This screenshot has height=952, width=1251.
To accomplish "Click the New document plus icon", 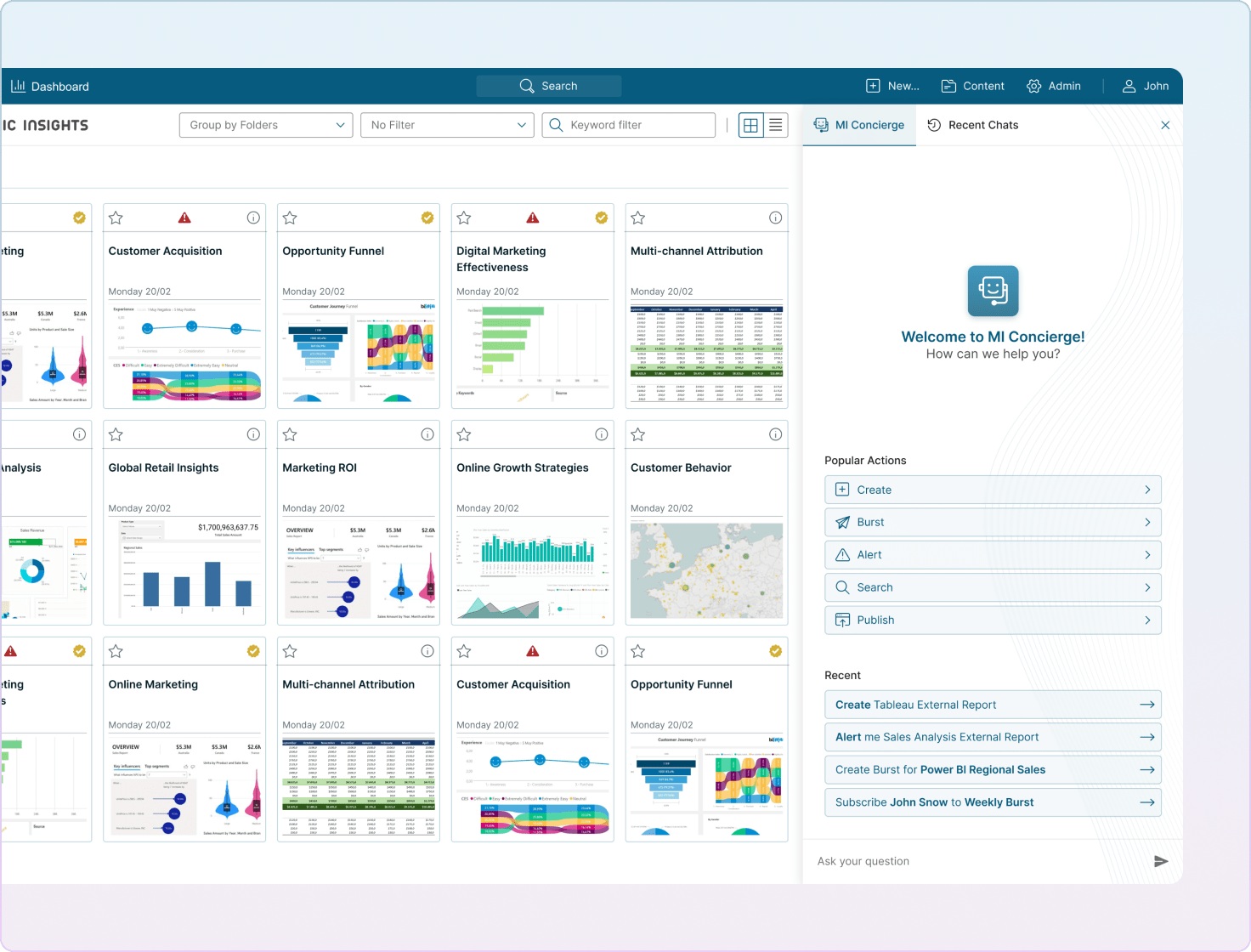I will click(x=873, y=86).
